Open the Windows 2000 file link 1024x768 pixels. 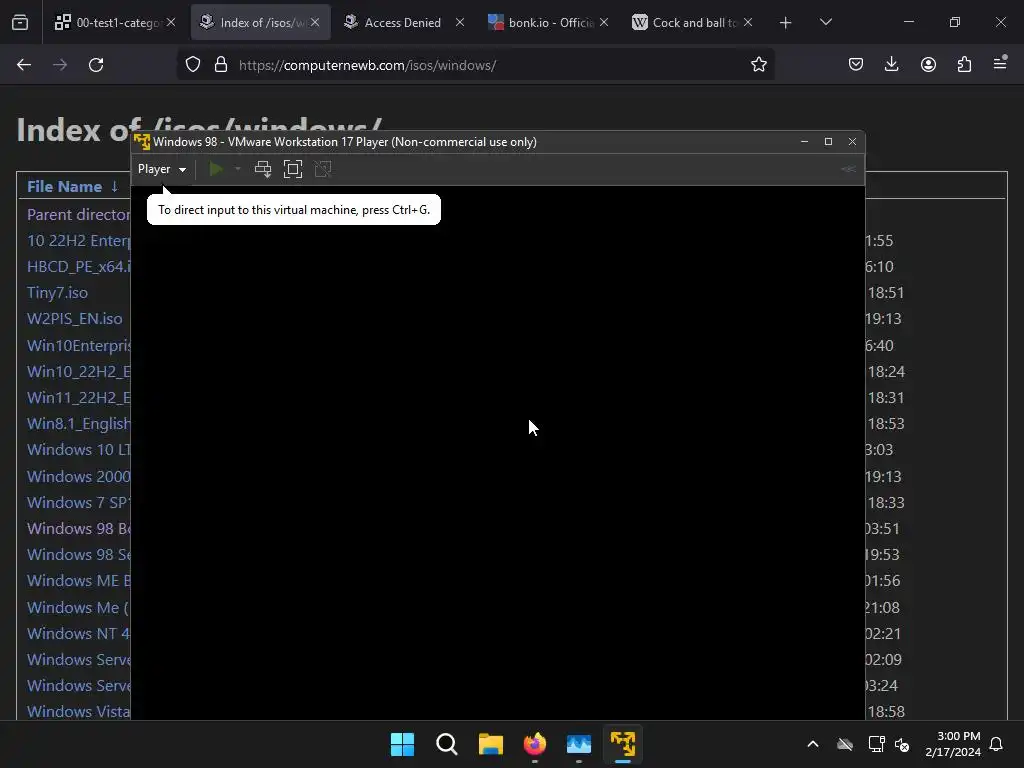tap(78, 476)
